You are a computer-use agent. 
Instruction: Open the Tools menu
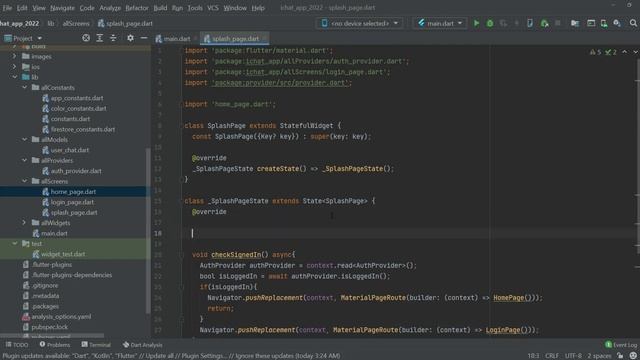pos(195,8)
